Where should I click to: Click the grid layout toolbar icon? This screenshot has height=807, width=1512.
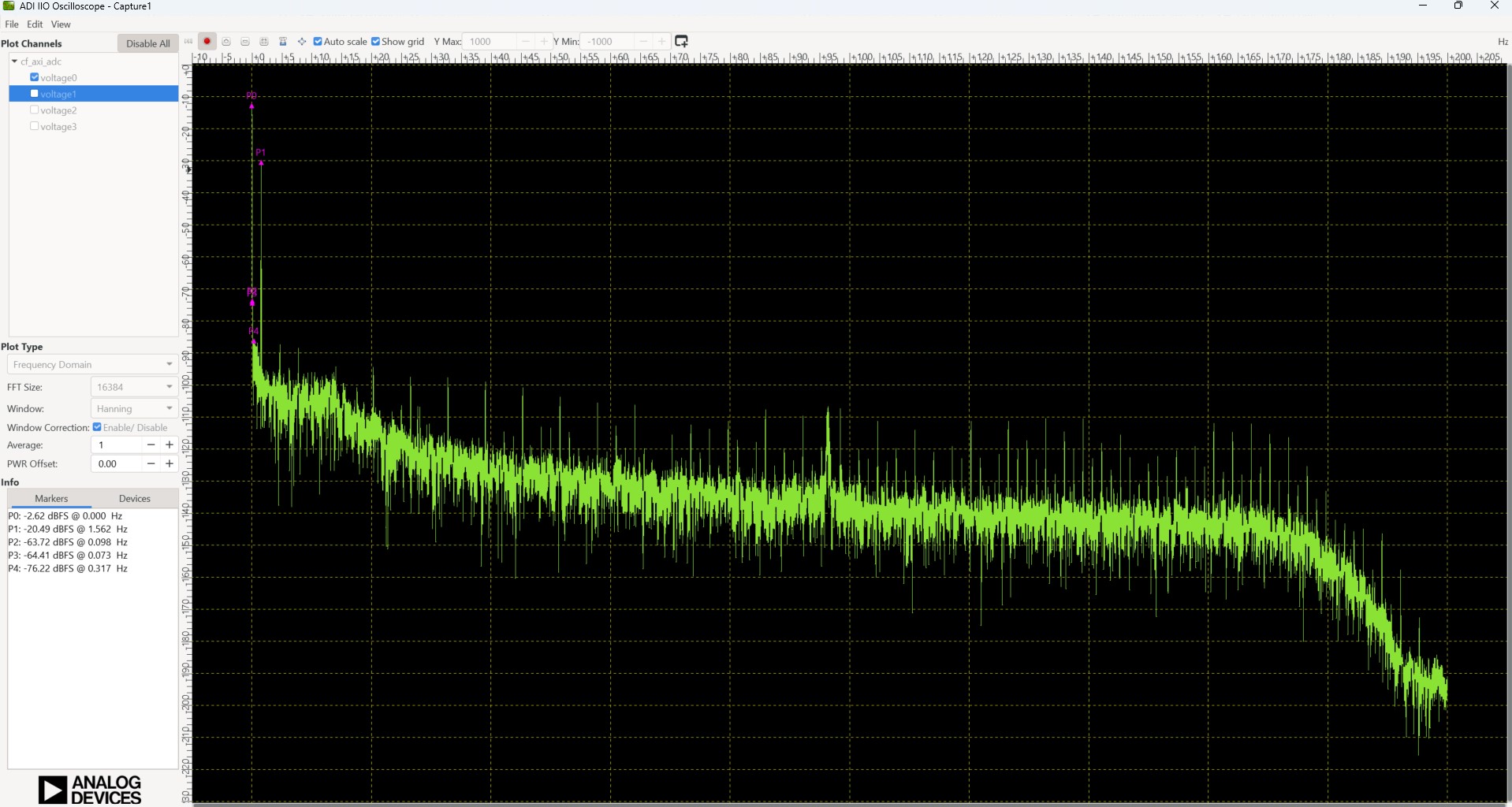click(x=264, y=42)
